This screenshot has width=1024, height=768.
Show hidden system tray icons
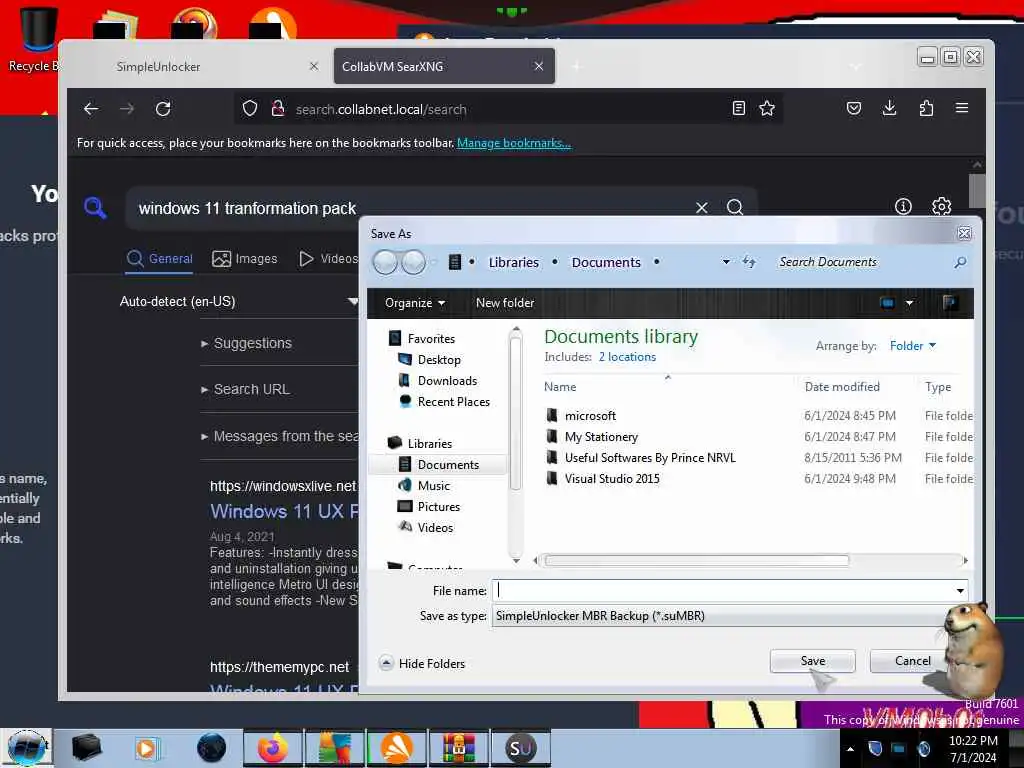(x=850, y=749)
